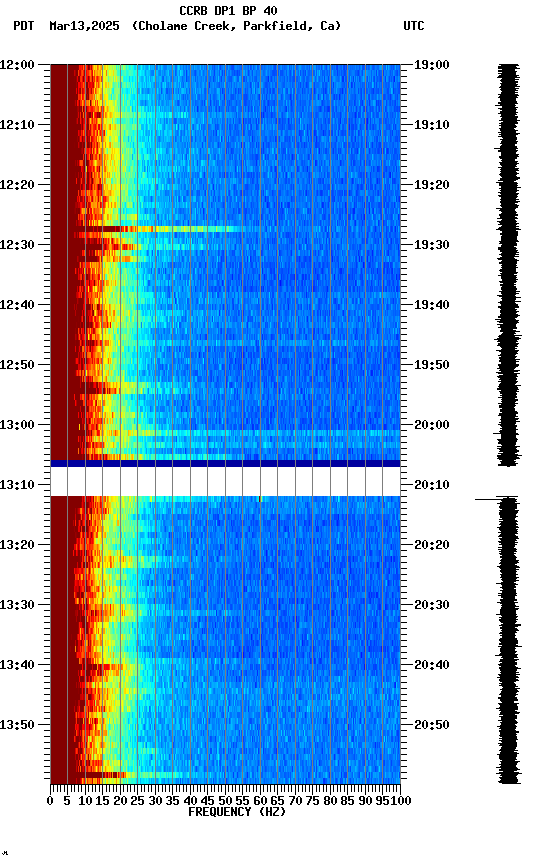Click the FREQUENCY (HZ) axis label

point(237,812)
